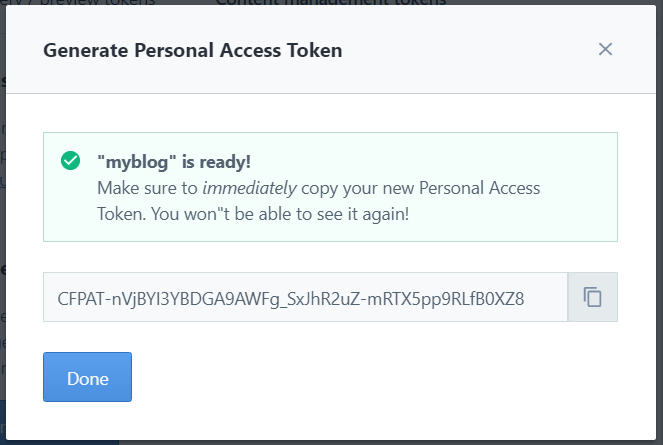Close the Generate Personal Access Token dialog
Screen dimensions: 663x445
(x=605, y=49)
